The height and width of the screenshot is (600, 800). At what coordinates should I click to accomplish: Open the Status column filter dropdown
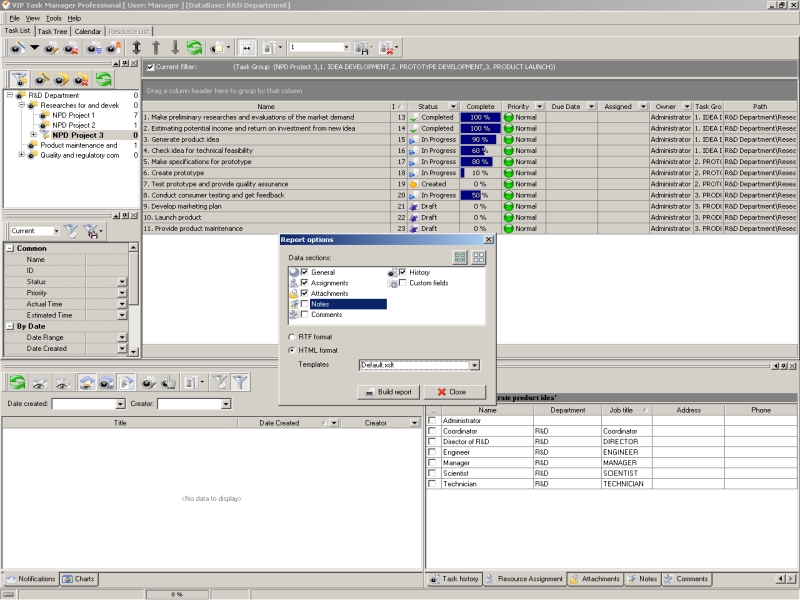453,107
